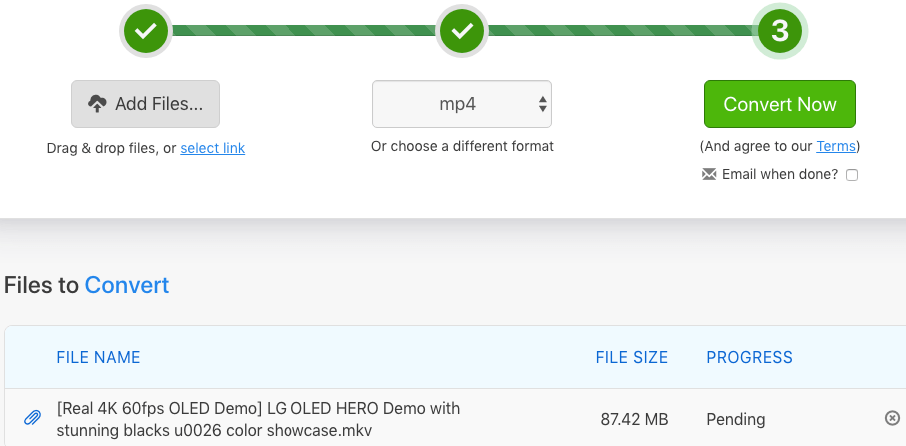Click the striped progress bar between steps 1 and 2
Image resolution: width=906 pixels, height=446 pixels.
click(x=304, y=31)
